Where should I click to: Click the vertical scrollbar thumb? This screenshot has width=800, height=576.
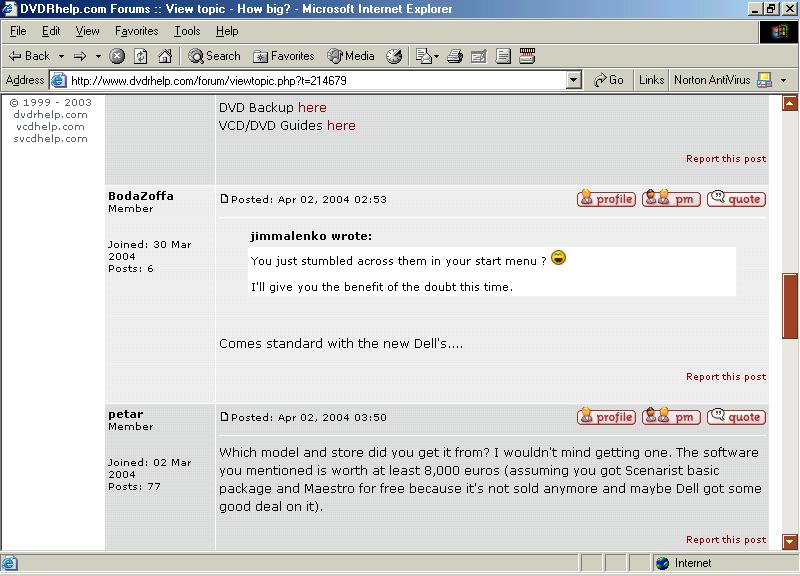click(790, 306)
